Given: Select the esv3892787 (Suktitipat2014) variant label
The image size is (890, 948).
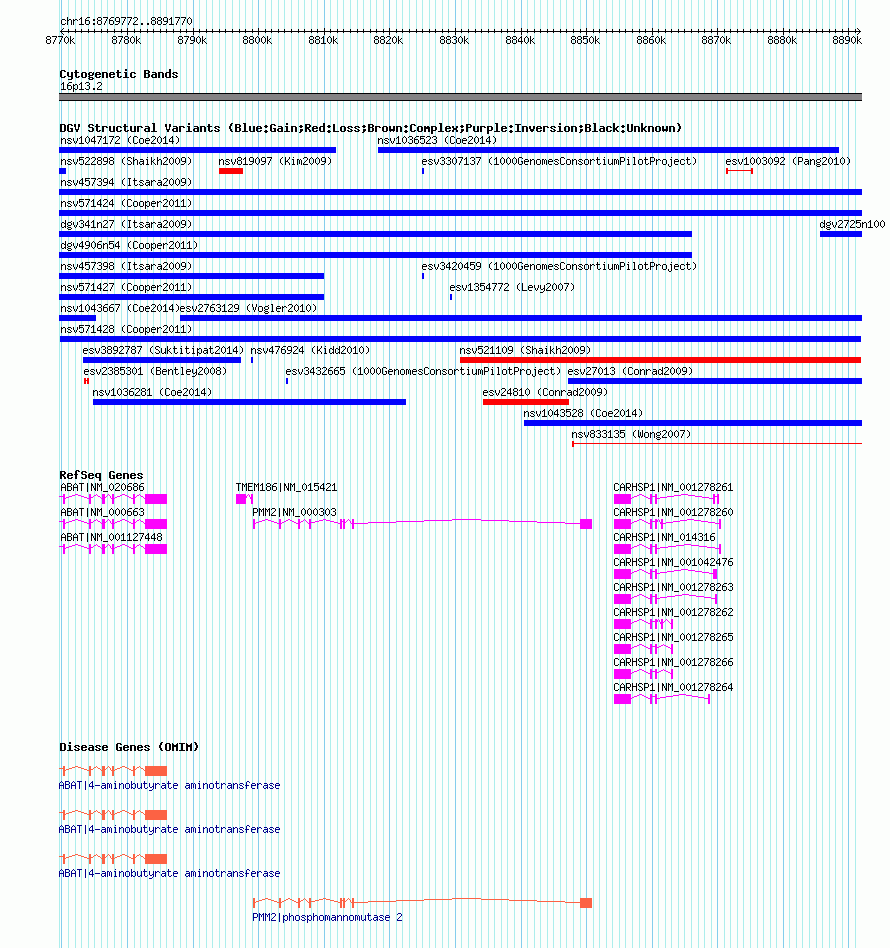Looking at the screenshot, I should click(x=163, y=350).
